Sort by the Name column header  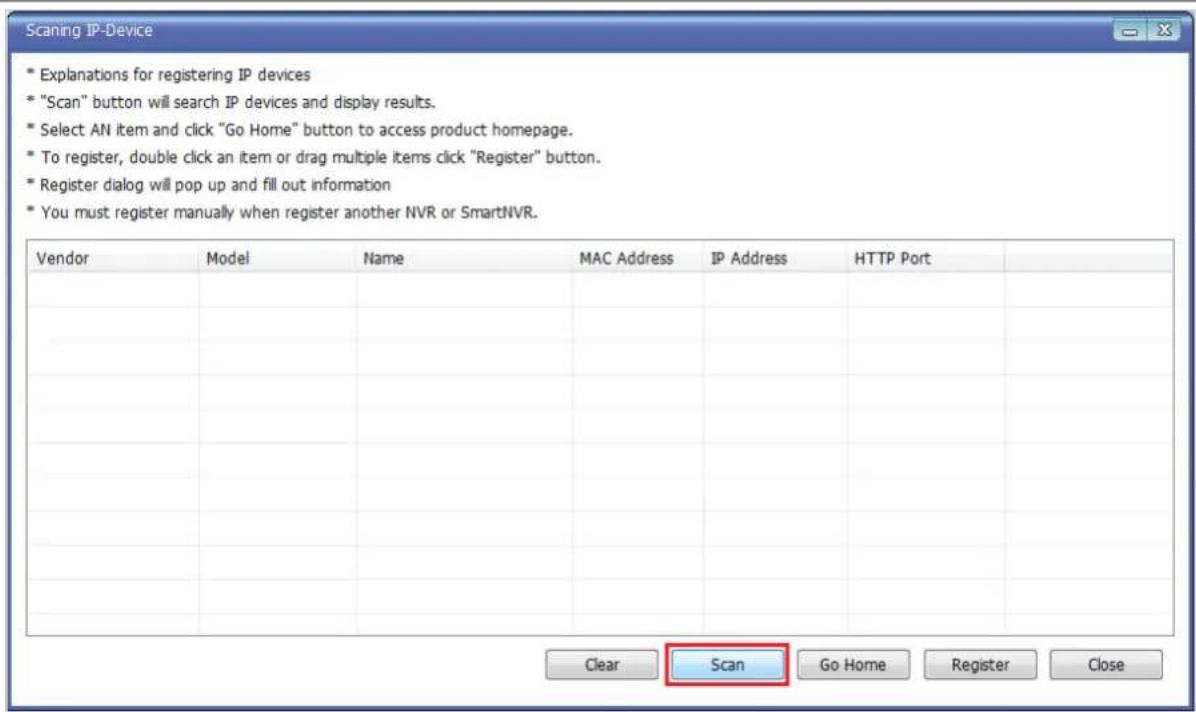(x=464, y=258)
